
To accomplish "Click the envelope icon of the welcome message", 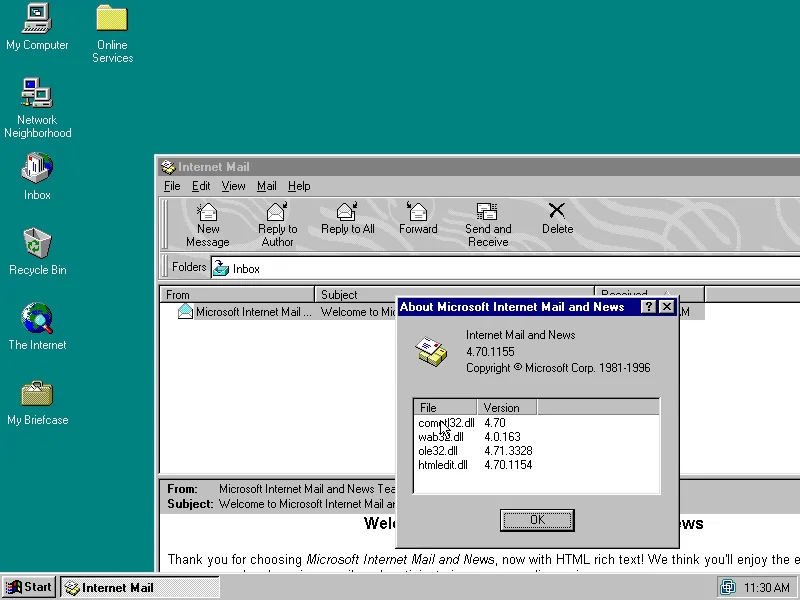I will [185, 311].
